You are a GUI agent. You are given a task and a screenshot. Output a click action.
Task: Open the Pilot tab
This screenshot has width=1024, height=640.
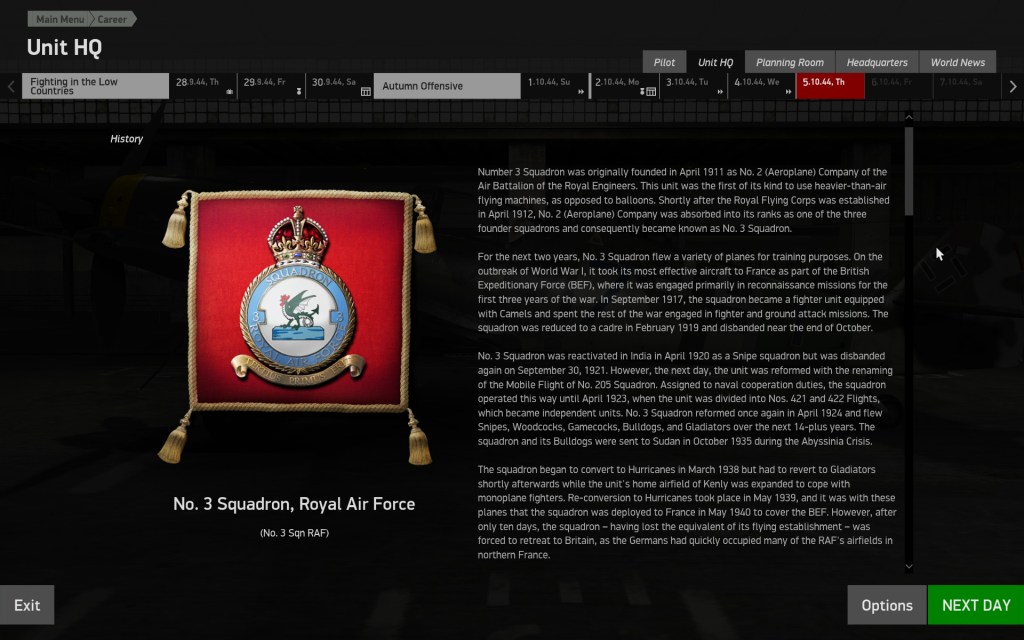coord(664,62)
